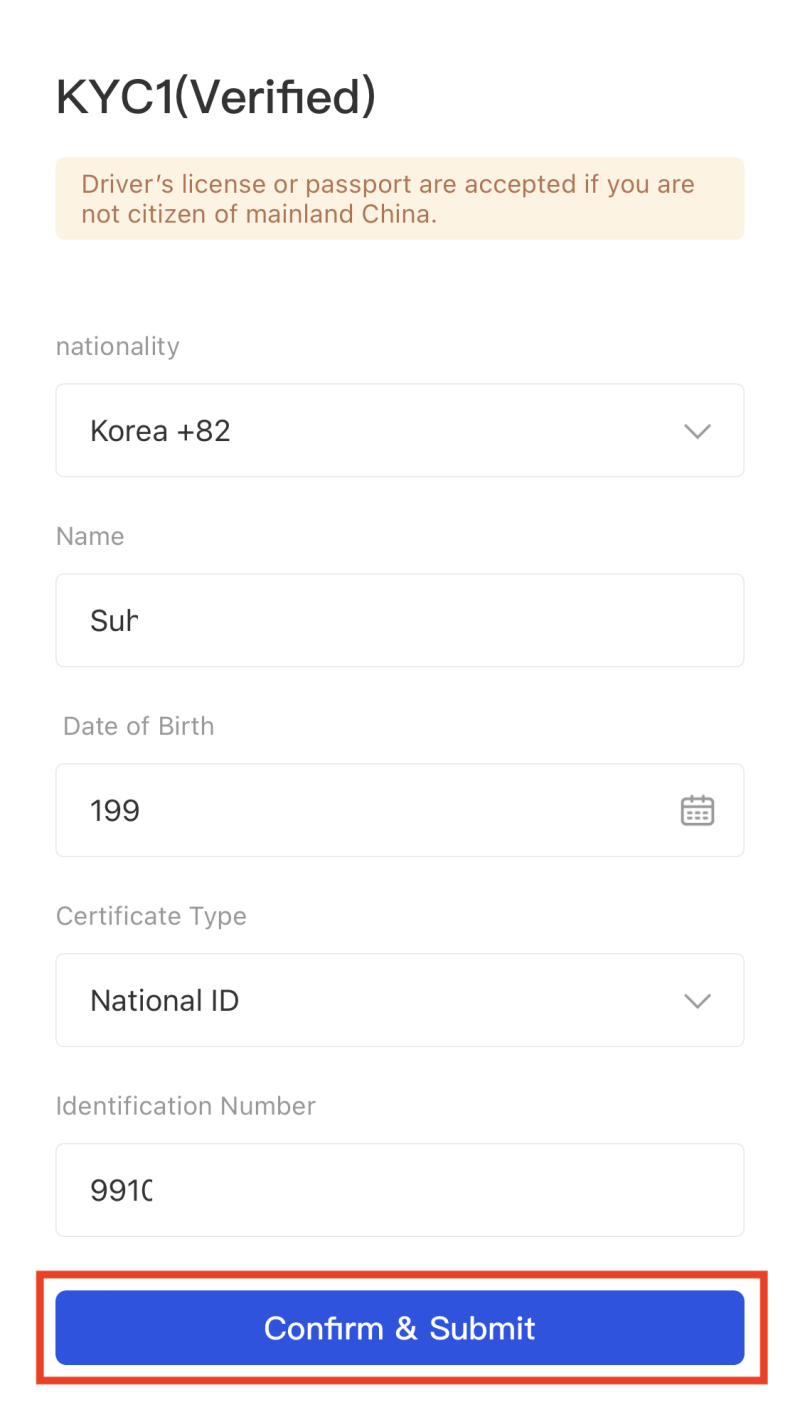Screen dimensions: 800x1407
Task: Submit the KYC1 verification form
Action: [x=400, y=1328]
